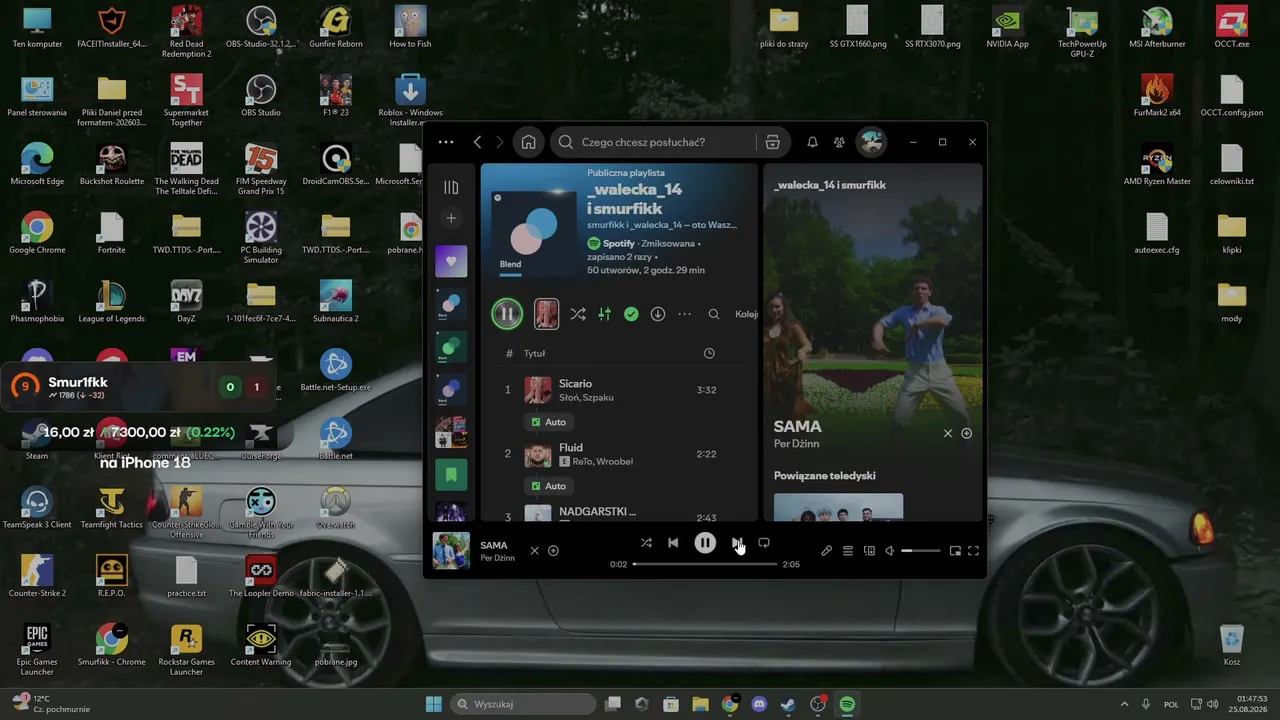The image size is (1280, 720).
Task: Click the SAMA album art in the player bar
Action: pos(451,551)
